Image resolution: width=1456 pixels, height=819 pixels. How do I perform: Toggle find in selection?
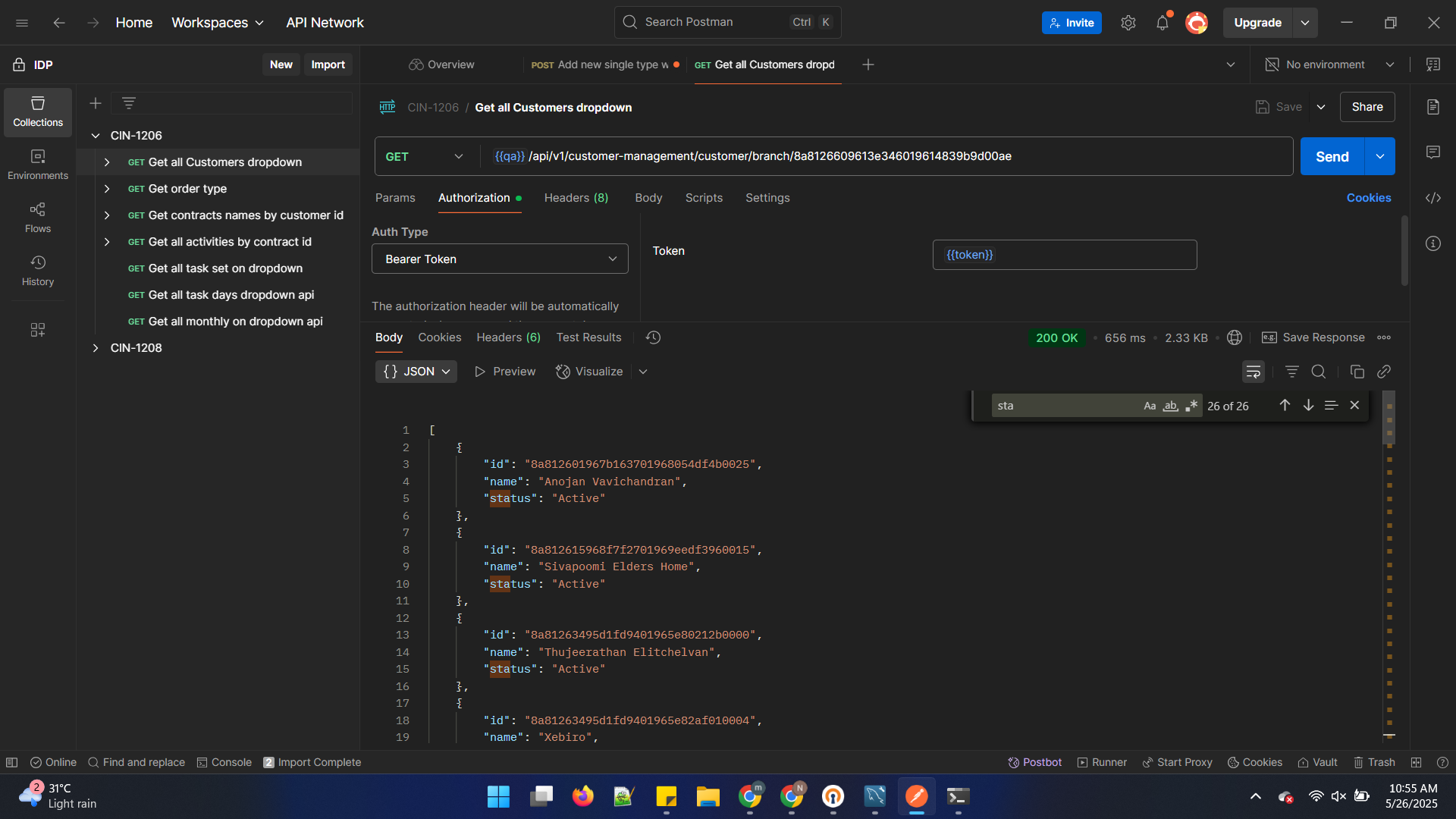pos(1331,405)
